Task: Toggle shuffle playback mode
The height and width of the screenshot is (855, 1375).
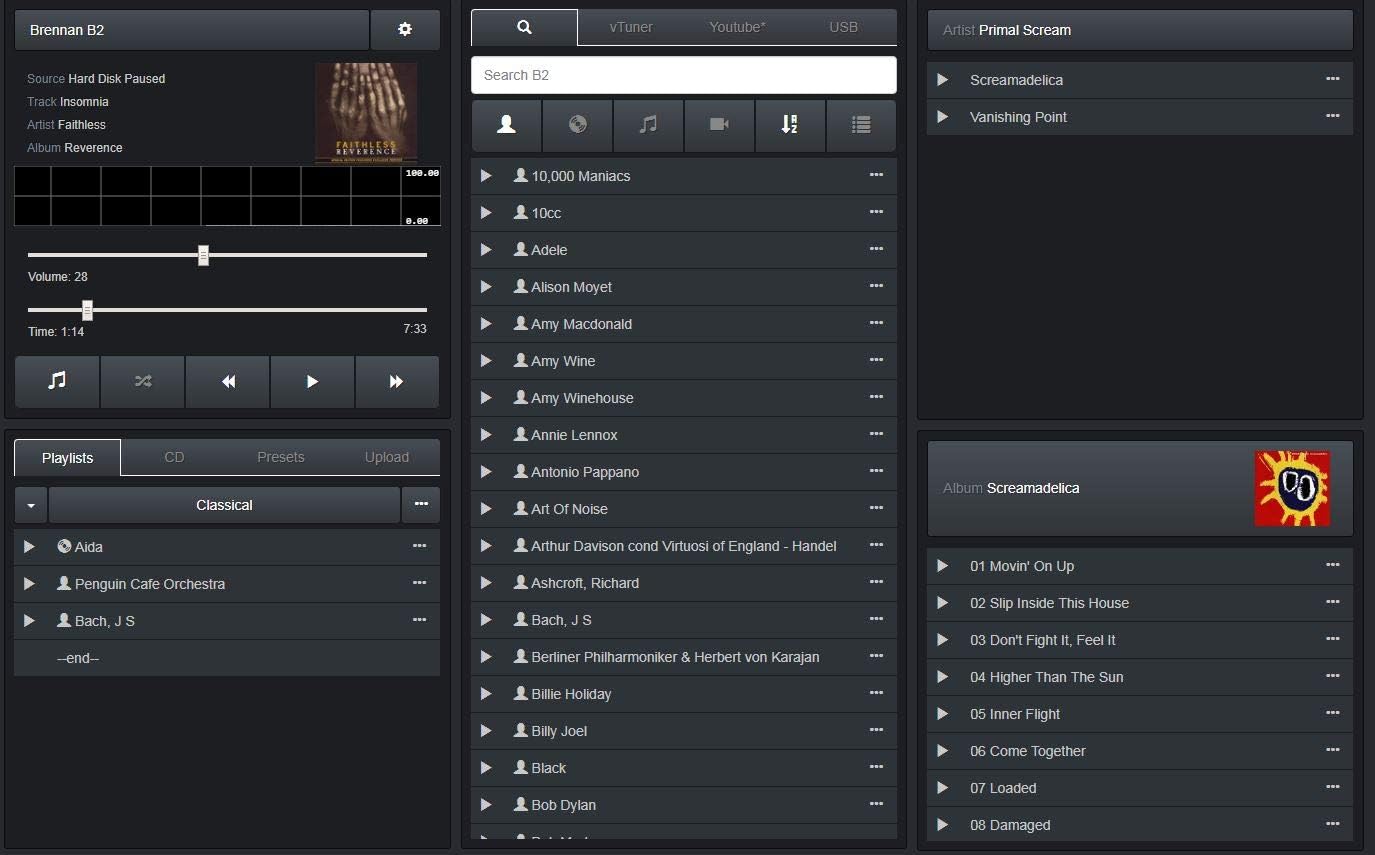Action: (143, 381)
